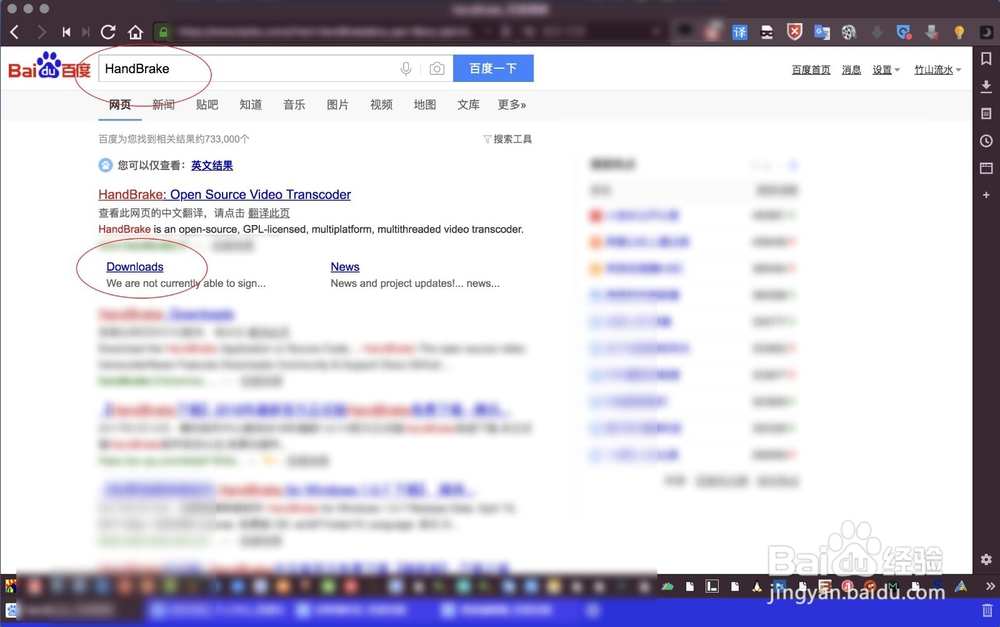Toggle the lightbulb extension in the toolbar
The image size is (1000, 627).
tap(958, 32)
